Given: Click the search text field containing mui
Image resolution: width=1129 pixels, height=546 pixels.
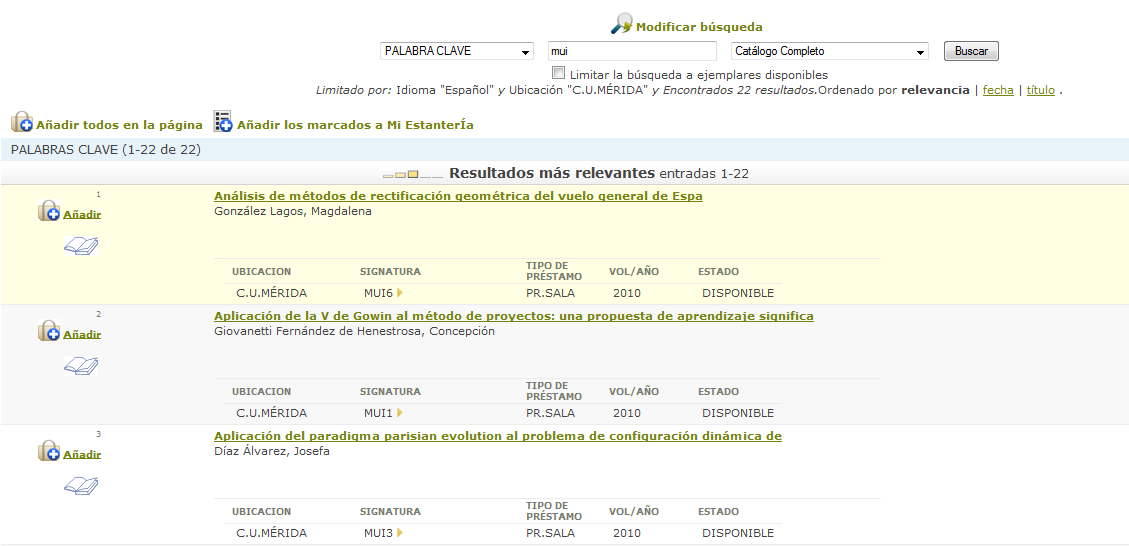Looking at the screenshot, I should pos(632,51).
